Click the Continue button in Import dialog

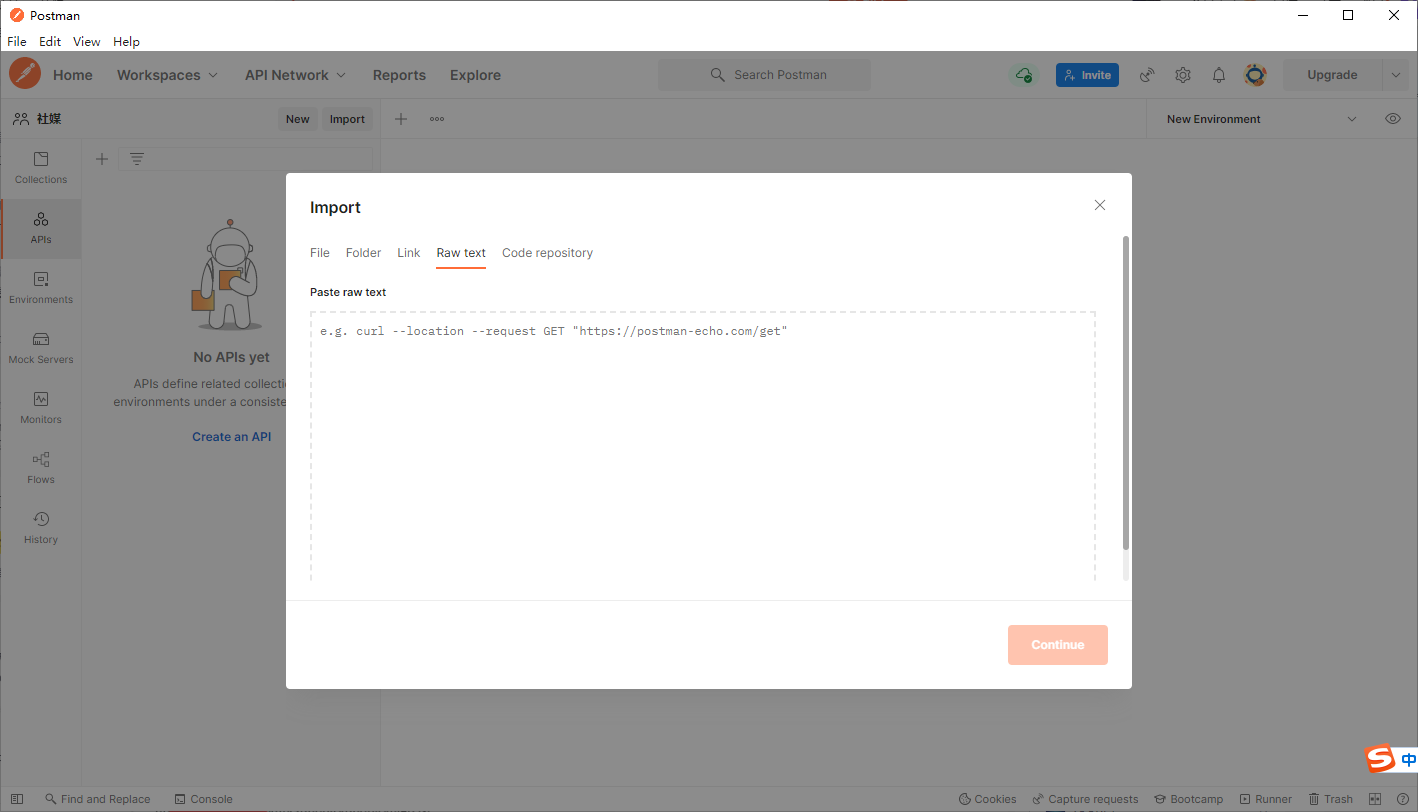1058,645
